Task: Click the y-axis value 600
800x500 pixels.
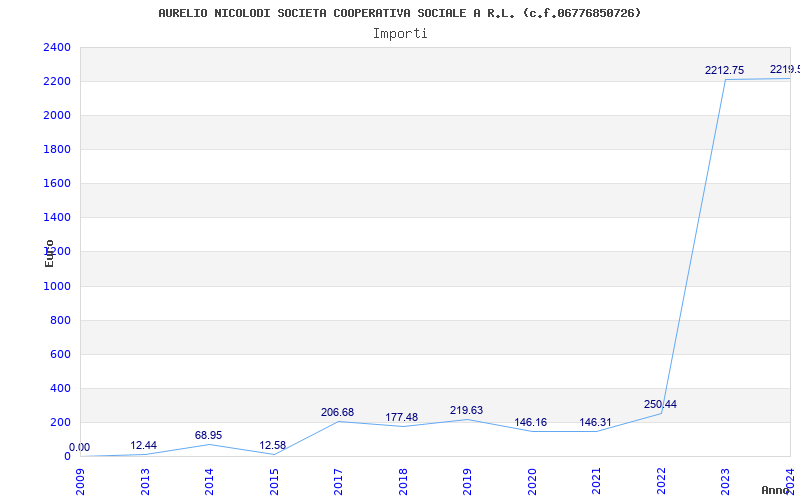Action: click(x=60, y=355)
